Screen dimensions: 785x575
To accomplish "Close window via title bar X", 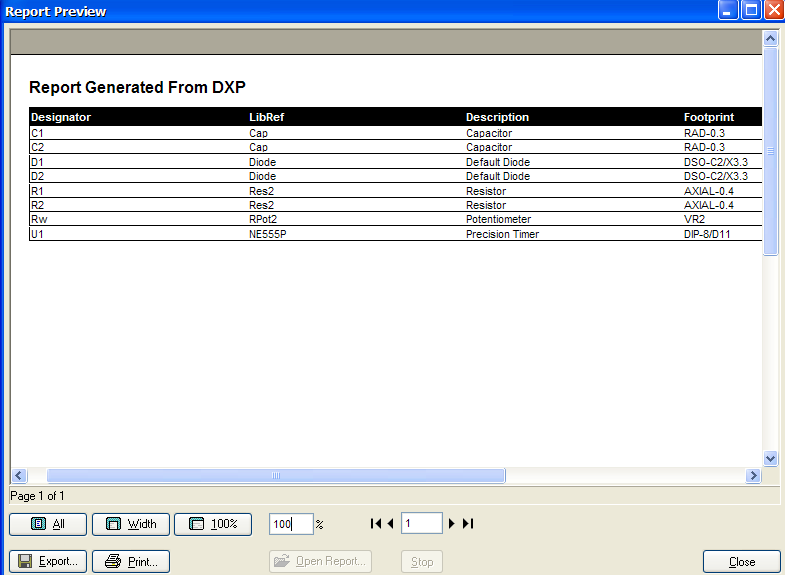I will [774, 10].
